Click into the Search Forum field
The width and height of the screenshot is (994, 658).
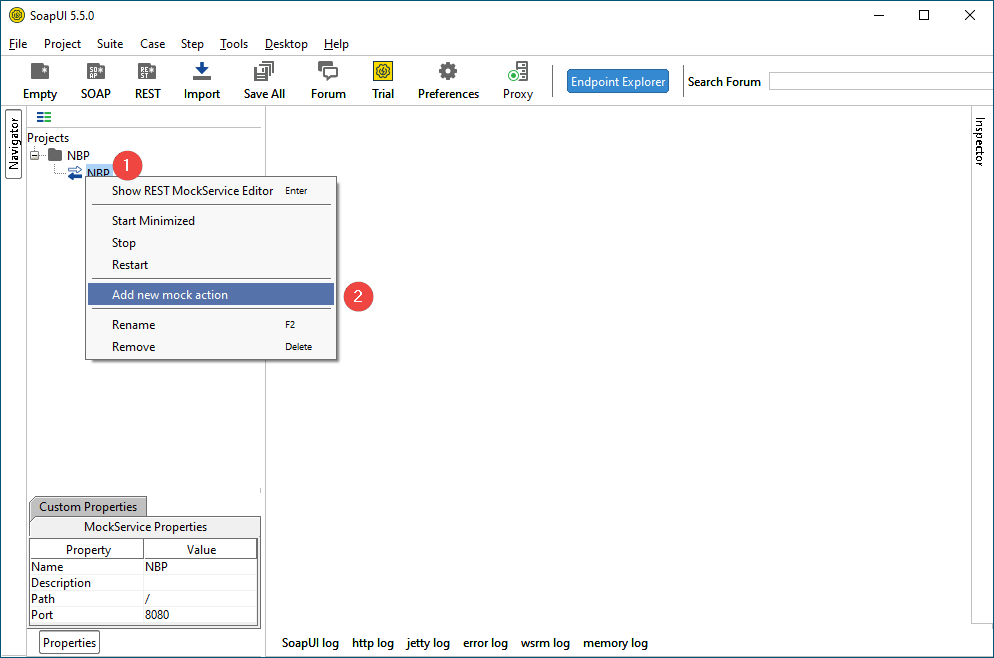[x=881, y=81]
